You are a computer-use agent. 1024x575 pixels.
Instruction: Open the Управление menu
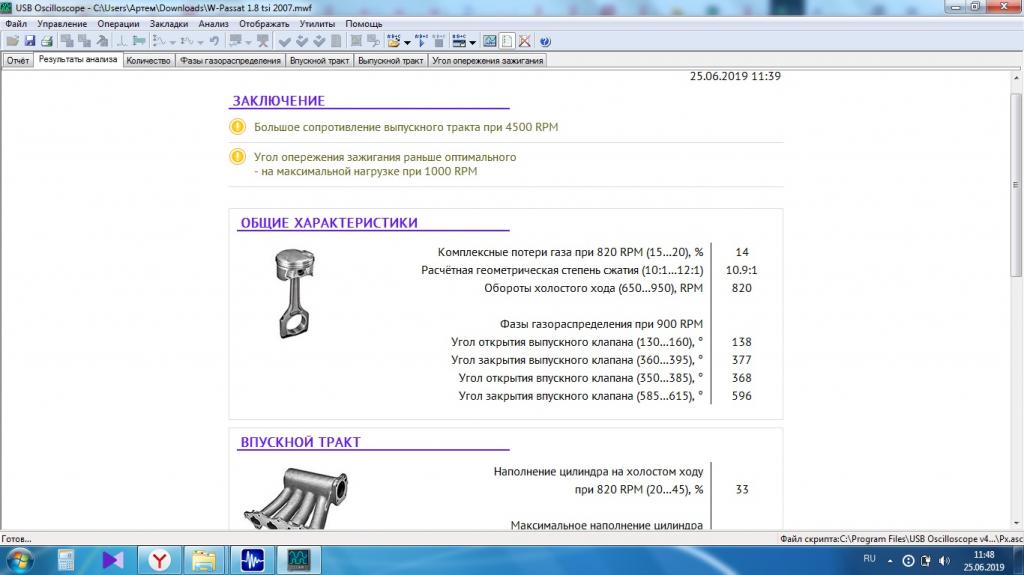[62, 24]
